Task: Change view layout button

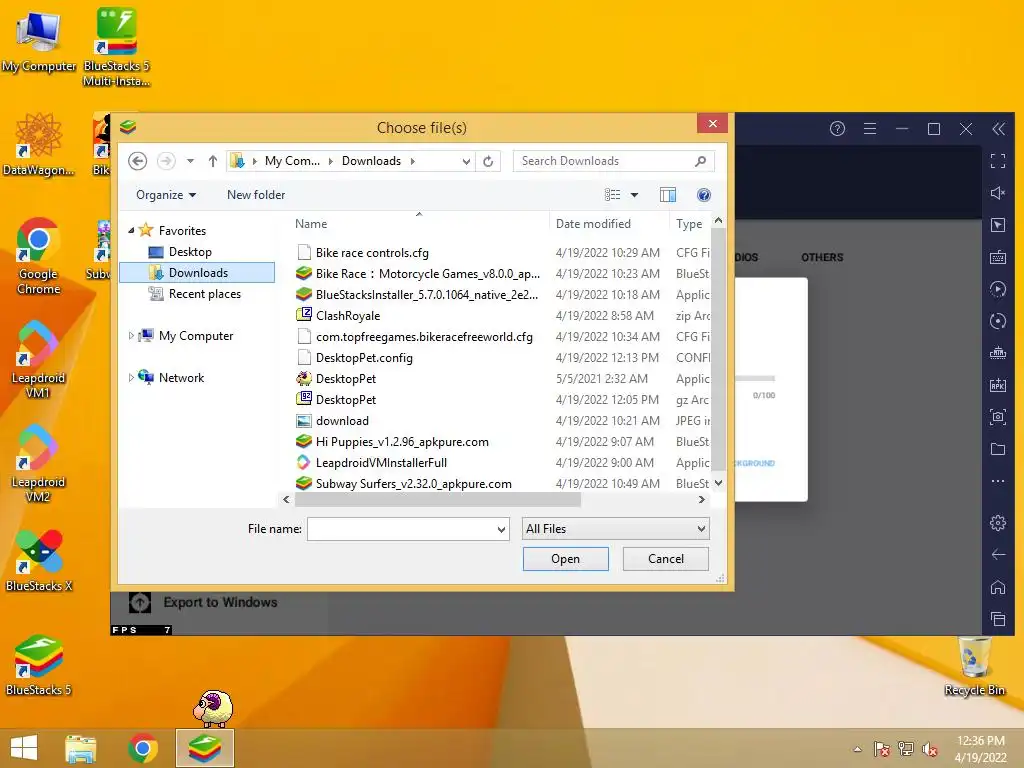Action: (x=613, y=195)
